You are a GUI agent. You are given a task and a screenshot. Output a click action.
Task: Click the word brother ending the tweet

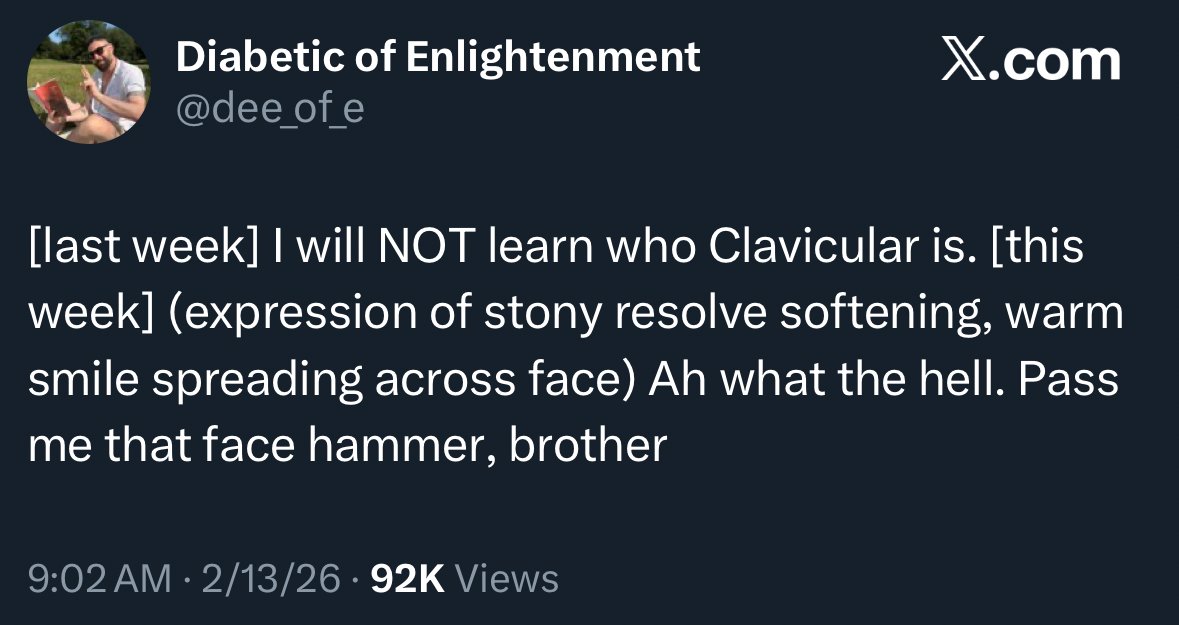pyautogui.click(x=588, y=445)
